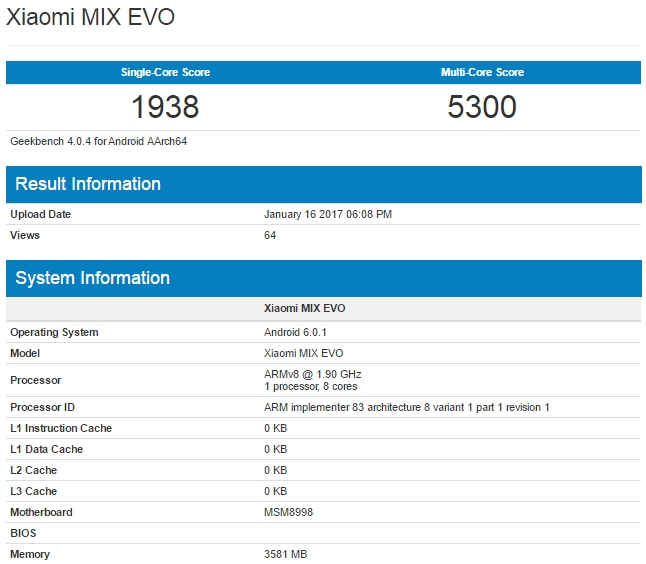Select the ARM implementer 83 architecture value
The image size is (646, 564).
407,407
